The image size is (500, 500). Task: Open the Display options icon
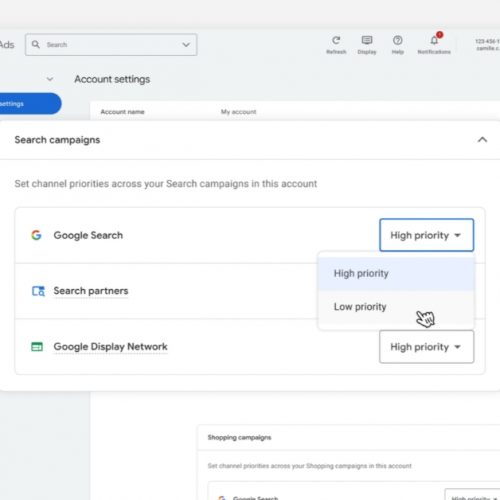(x=367, y=40)
